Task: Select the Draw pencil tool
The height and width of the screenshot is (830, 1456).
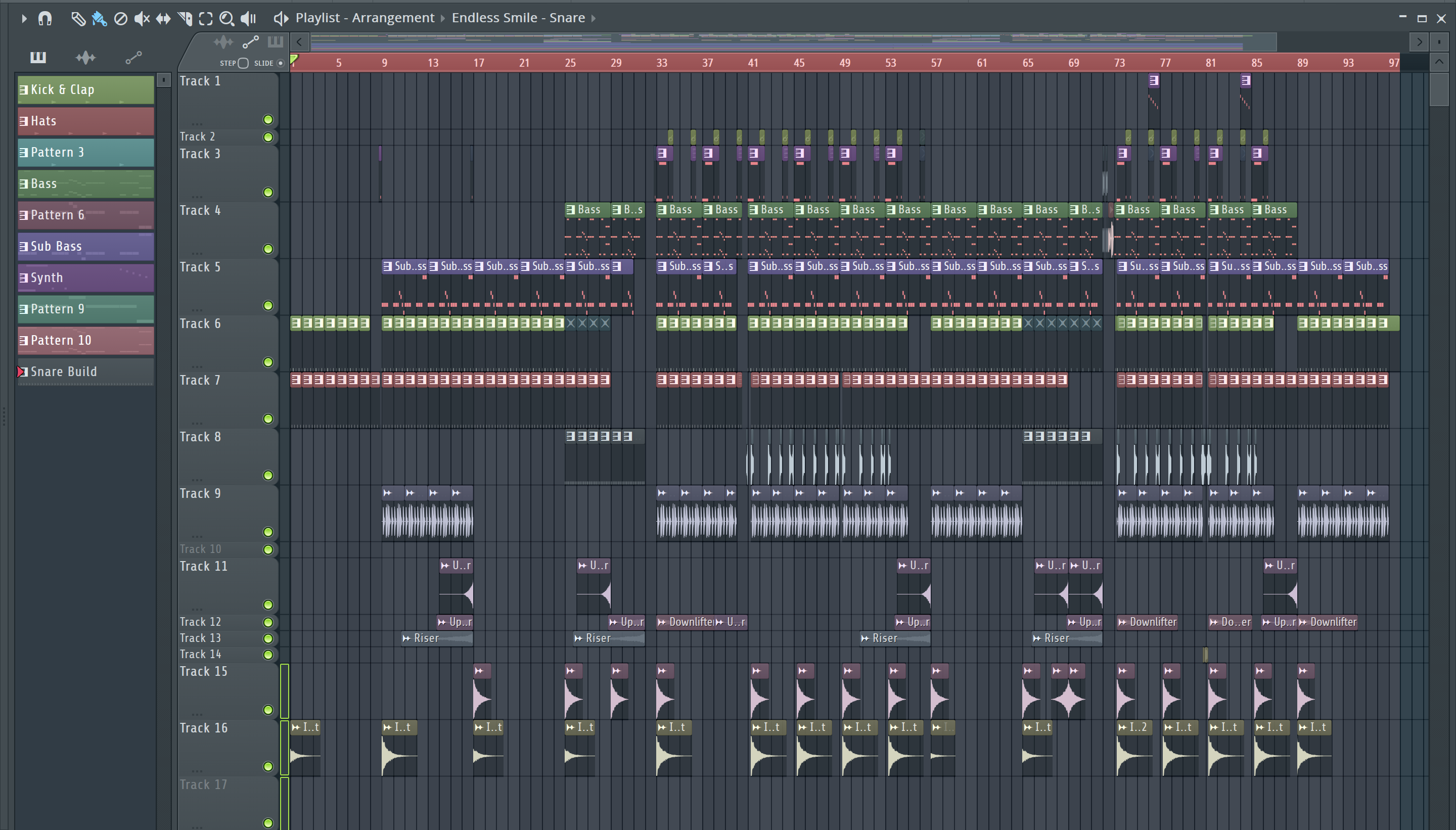Action: pyautogui.click(x=78, y=19)
